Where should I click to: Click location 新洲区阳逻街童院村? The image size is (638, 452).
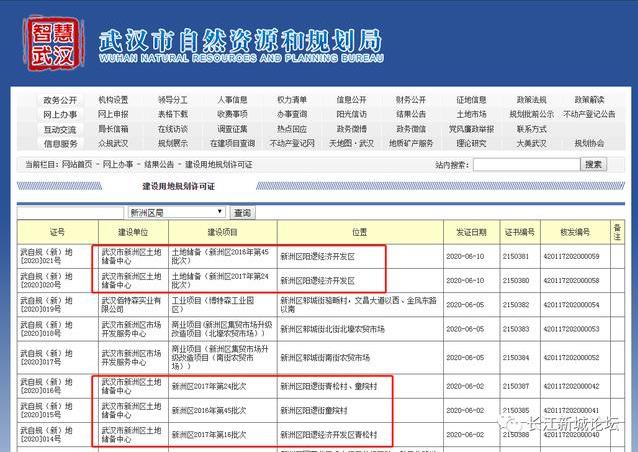[314, 411]
